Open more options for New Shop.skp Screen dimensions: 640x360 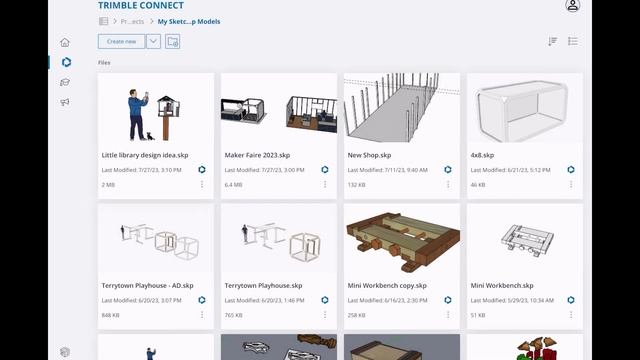[448, 184]
